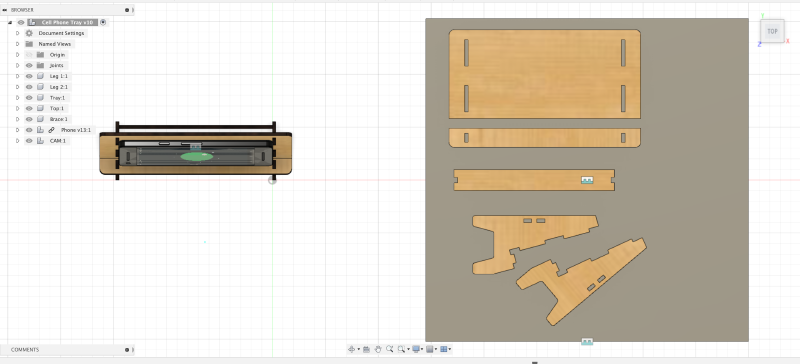Click the Comments panel options dot
The height and width of the screenshot is (364, 800).
tap(127, 350)
